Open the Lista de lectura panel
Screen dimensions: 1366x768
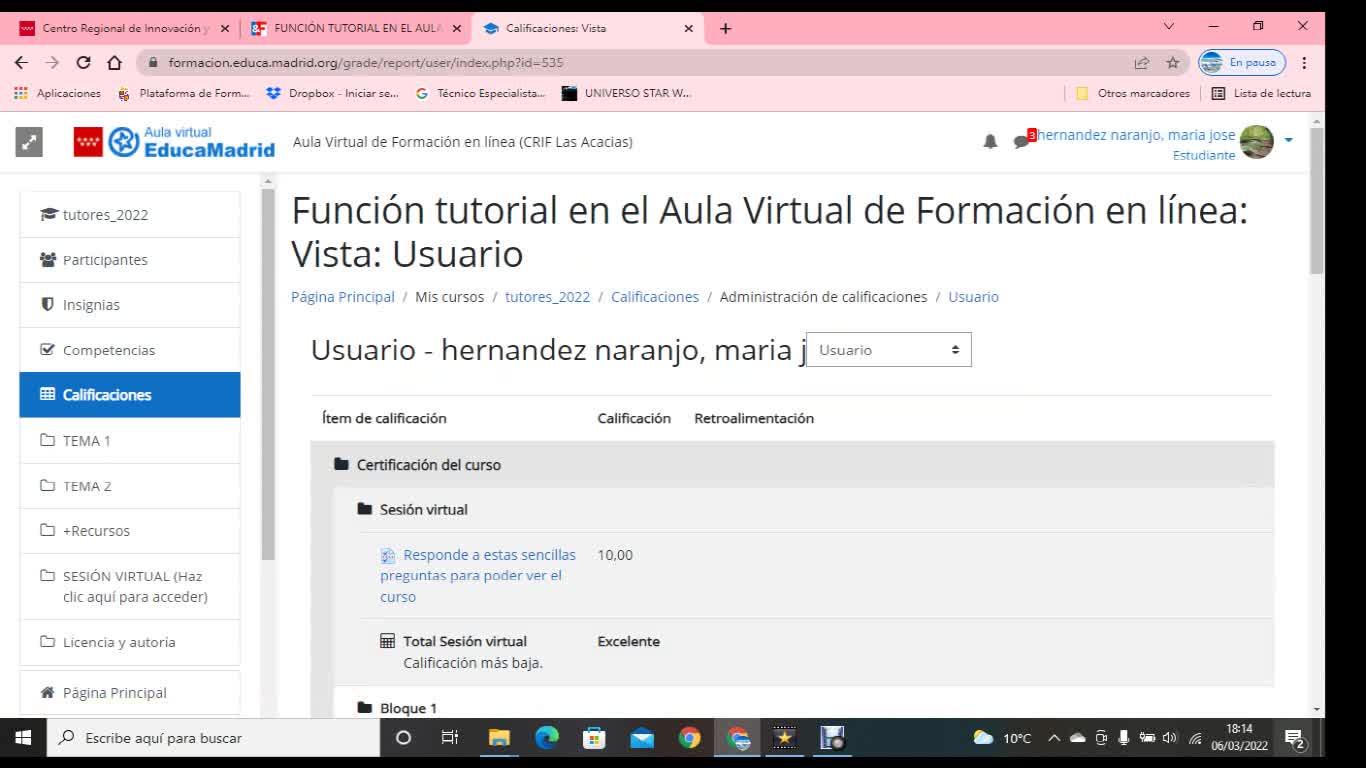[1261, 93]
